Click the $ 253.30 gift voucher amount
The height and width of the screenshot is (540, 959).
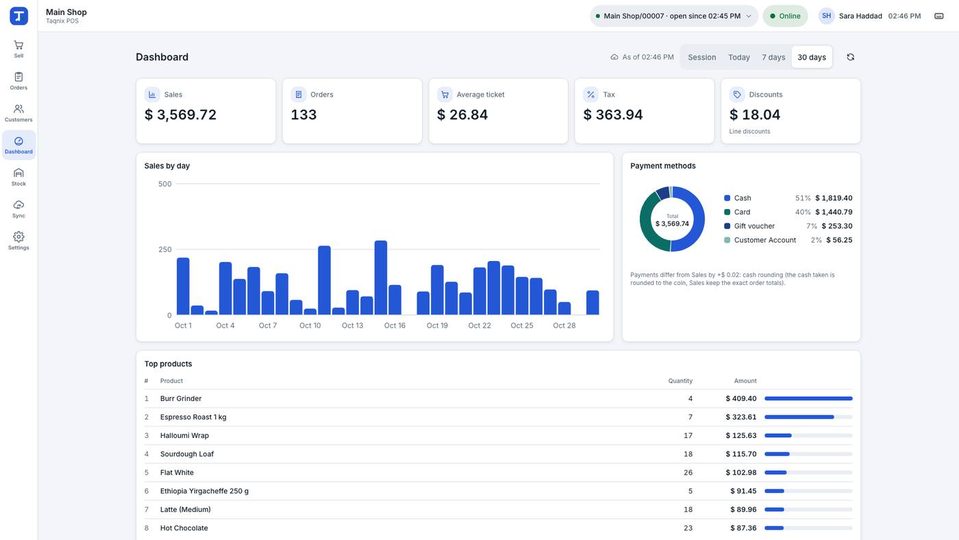click(x=837, y=226)
